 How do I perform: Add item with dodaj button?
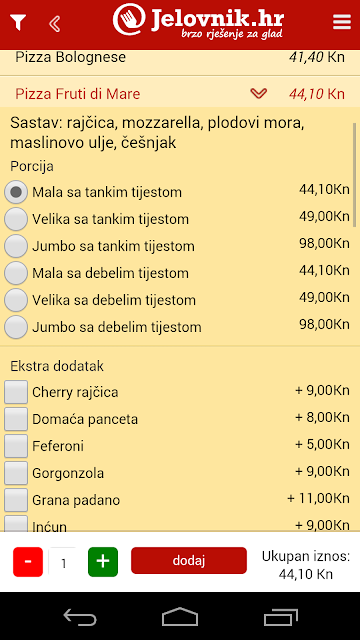[189, 560]
